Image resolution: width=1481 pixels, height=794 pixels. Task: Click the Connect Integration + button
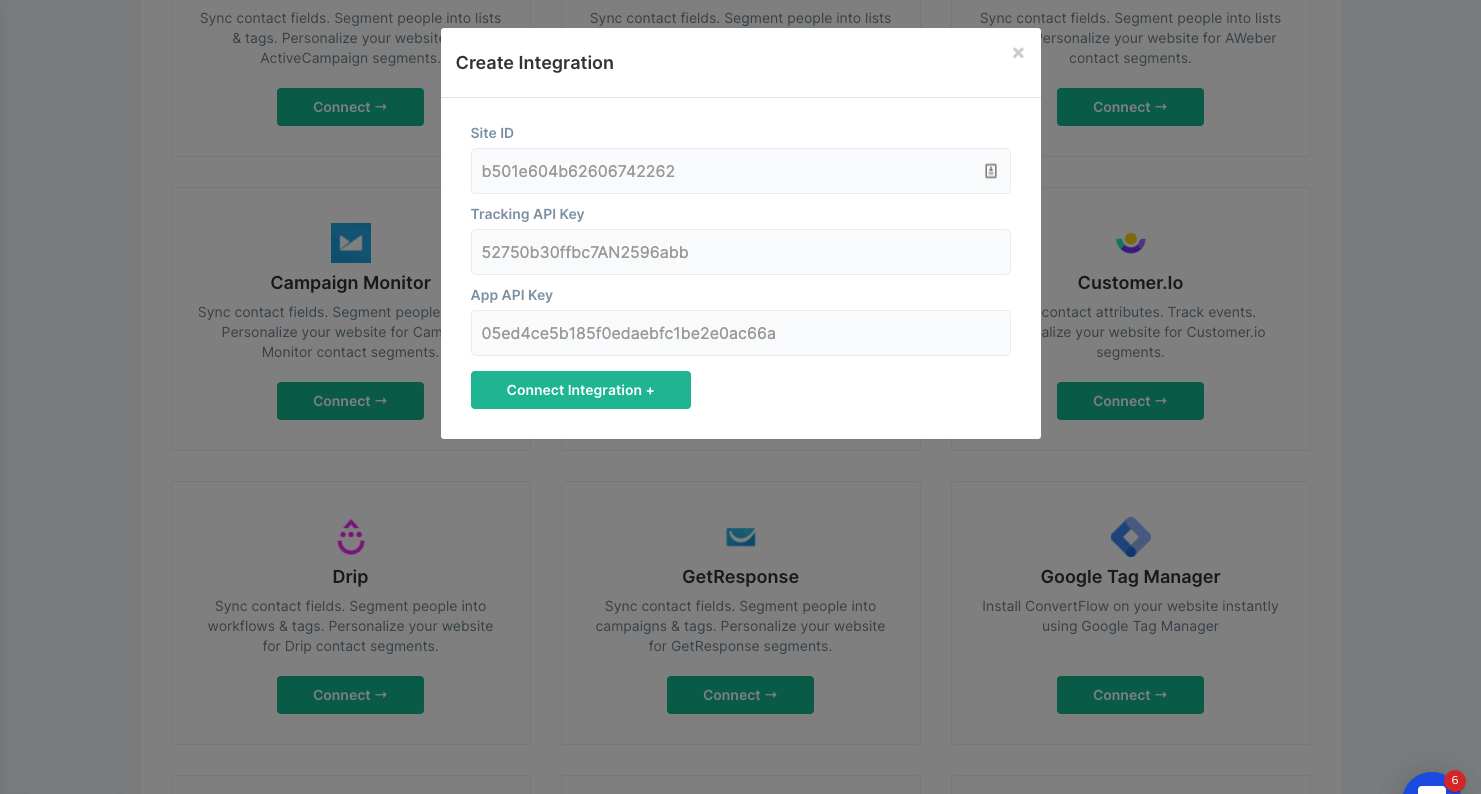[580, 390]
